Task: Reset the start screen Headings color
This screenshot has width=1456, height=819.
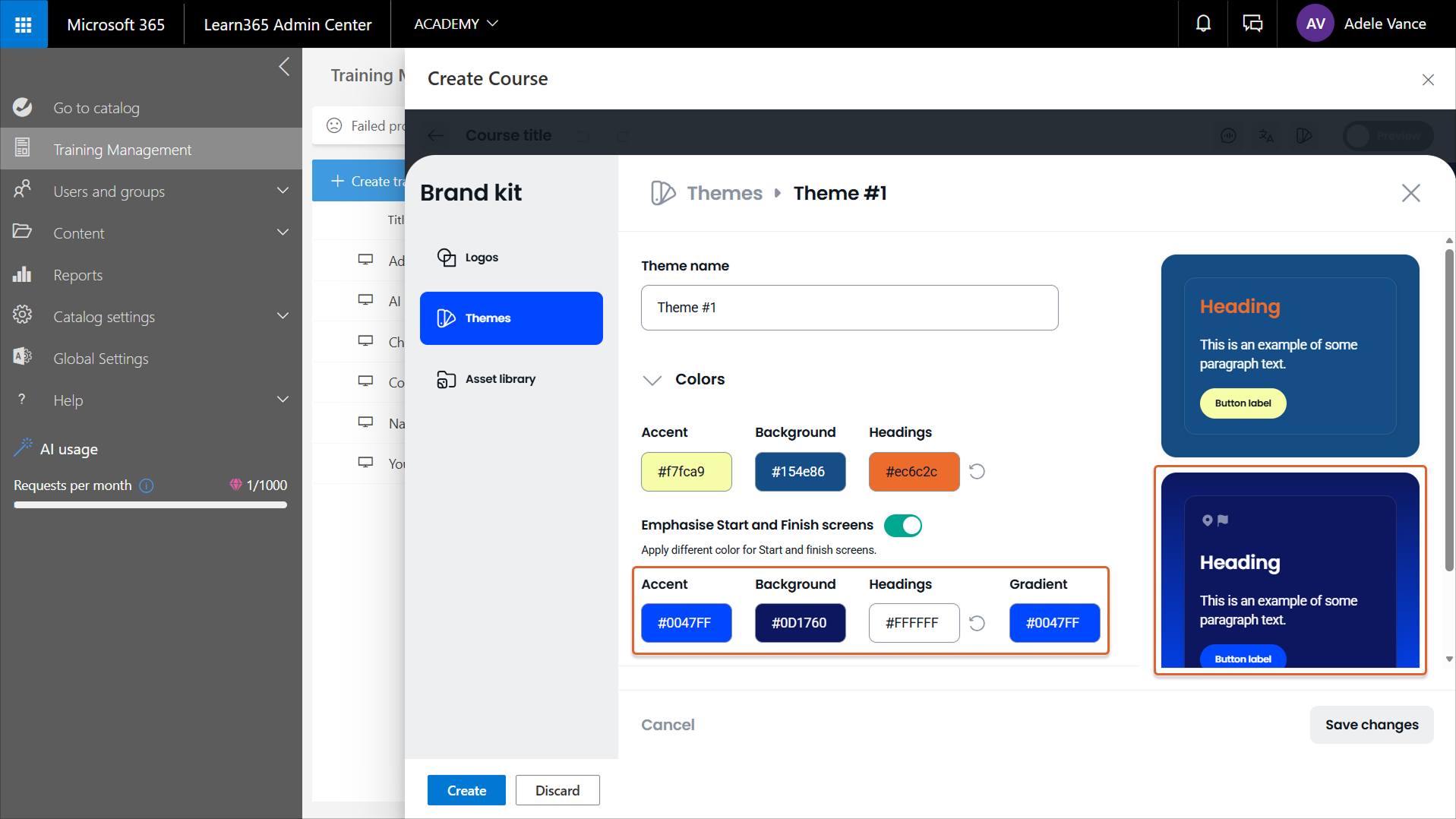Action: coord(978,623)
